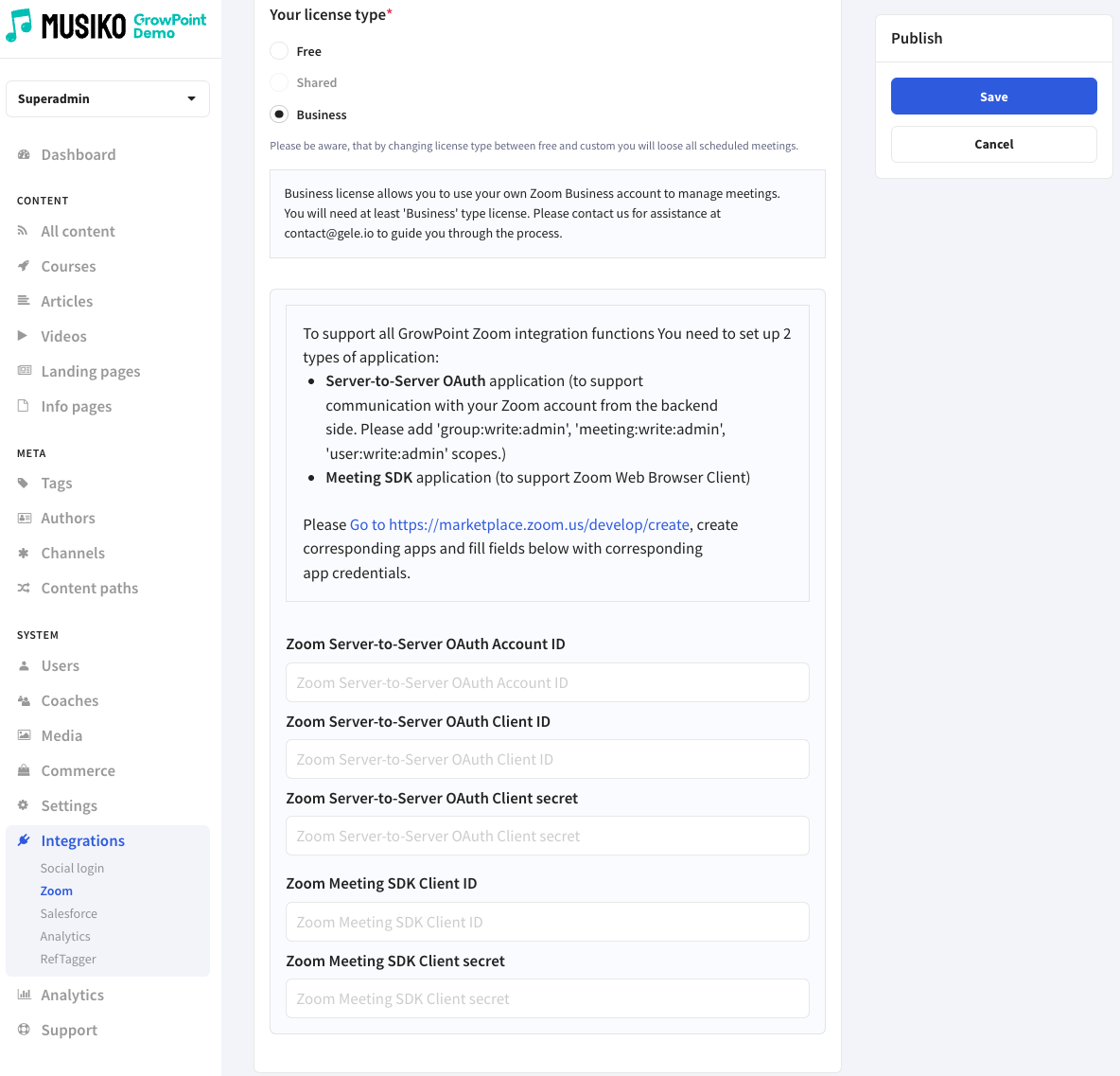Open Salesforce integration submenu item
The image size is (1120, 1076).
pos(69,914)
